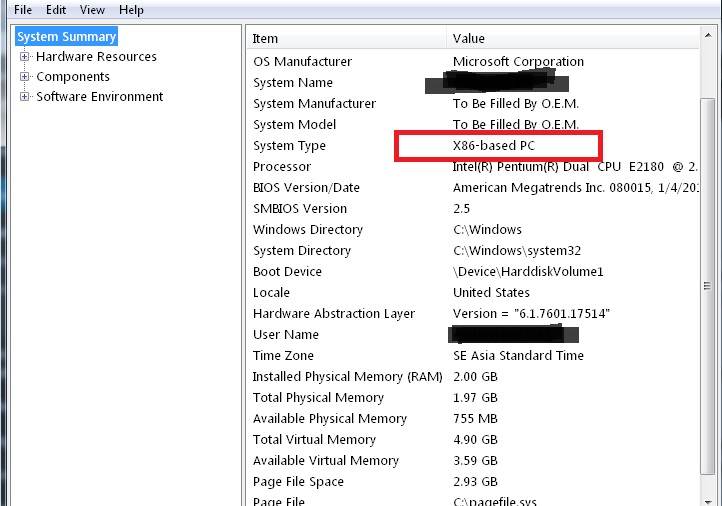Select the Time Zone row

(283, 356)
